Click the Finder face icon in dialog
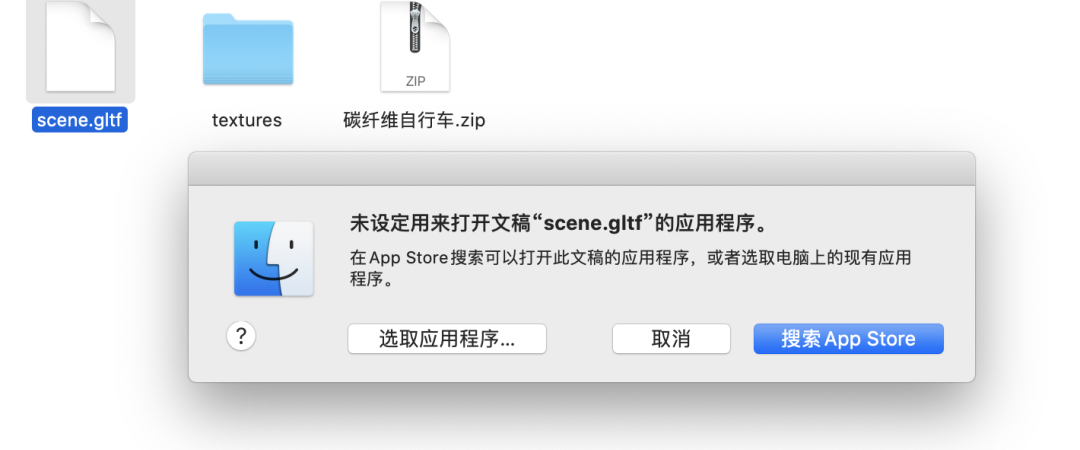This screenshot has width=1080, height=450. click(273, 258)
